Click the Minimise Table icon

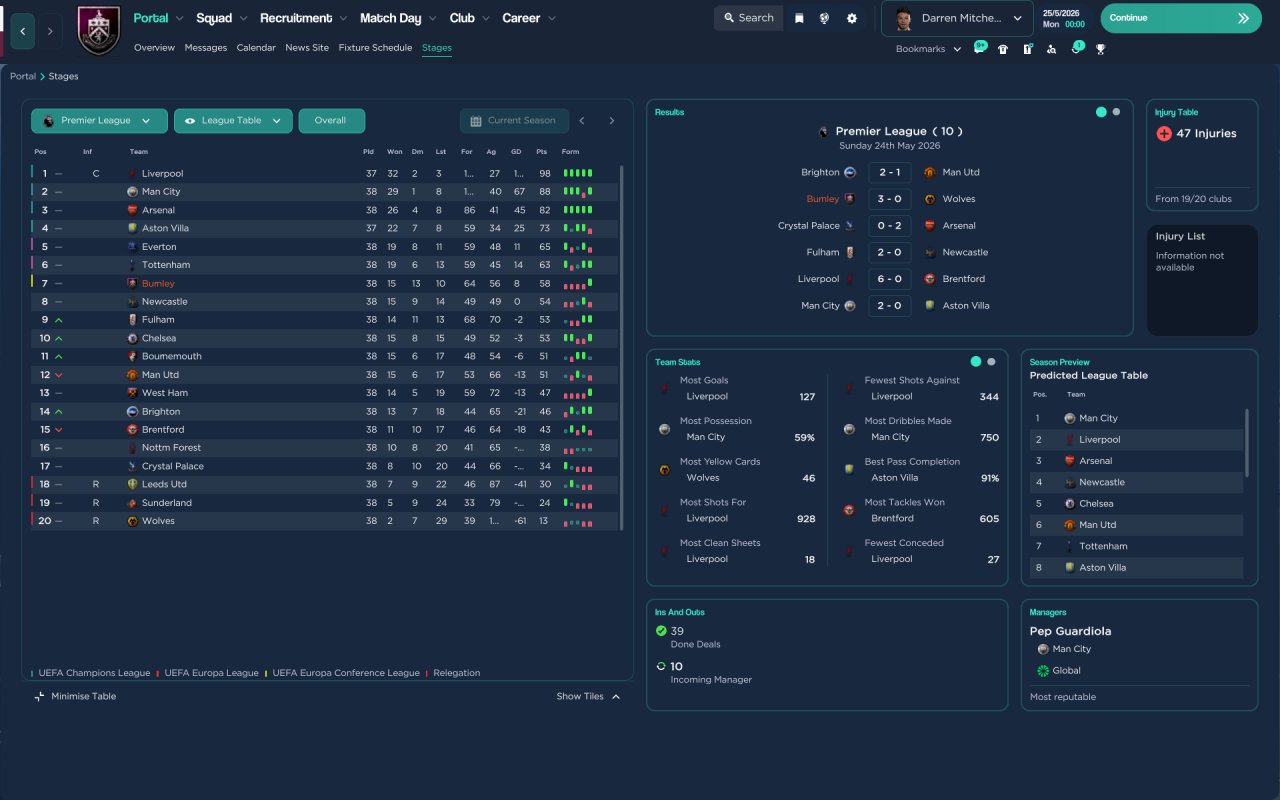[x=39, y=696]
